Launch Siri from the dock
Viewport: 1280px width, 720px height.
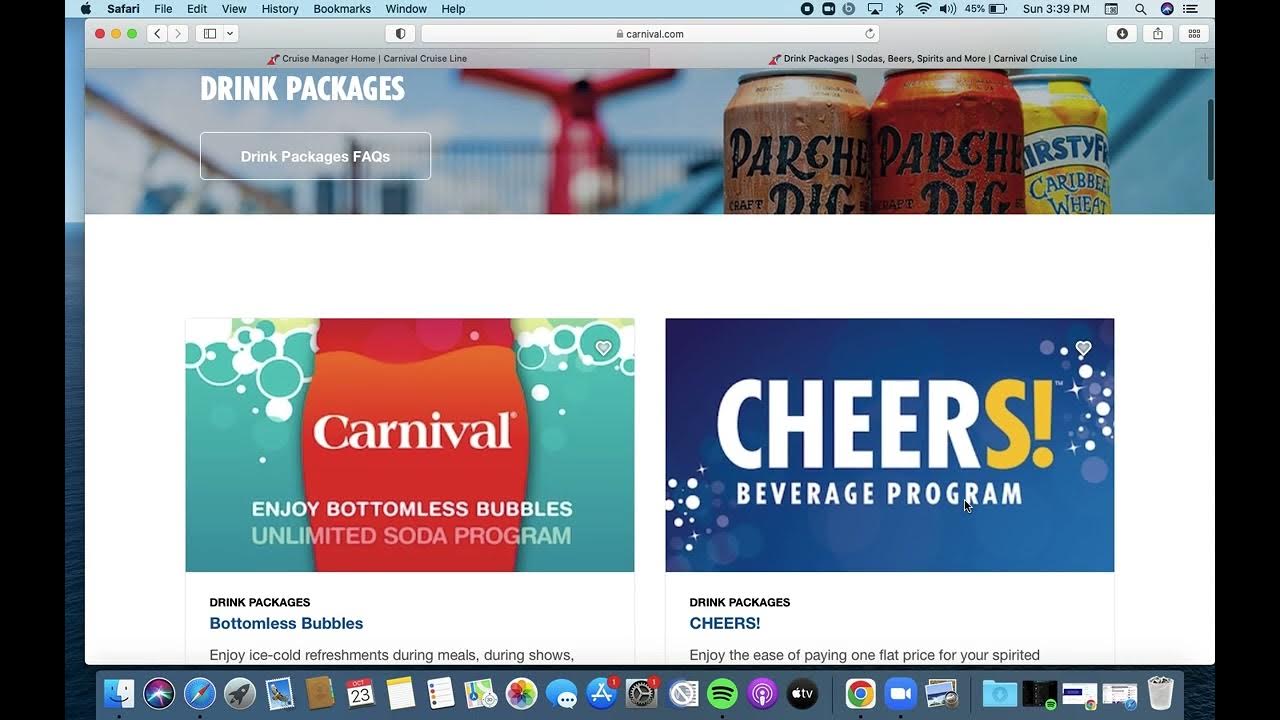pyautogui.click(x=159, y=693)
